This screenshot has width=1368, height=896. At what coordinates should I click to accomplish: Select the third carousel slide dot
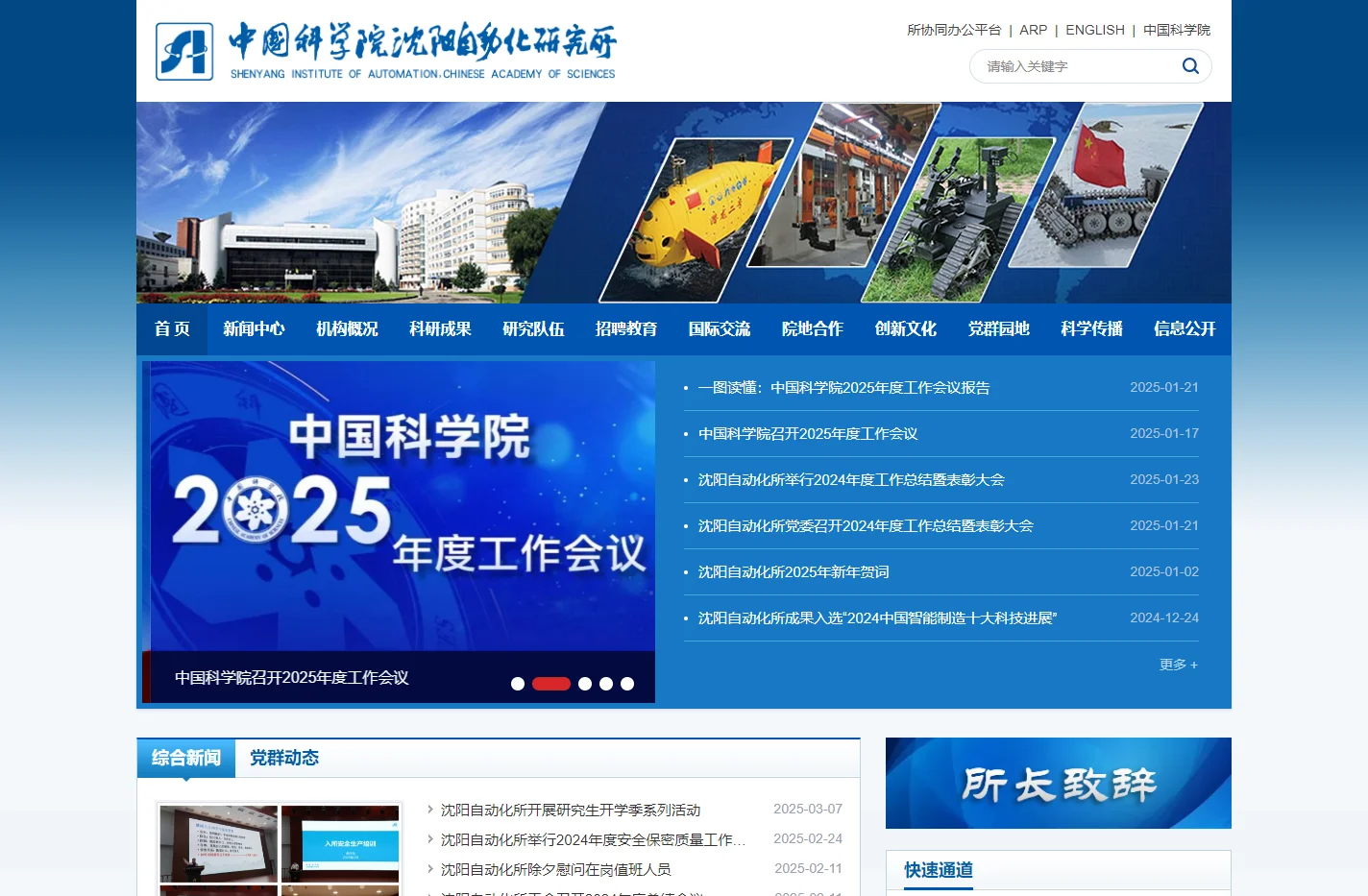click(x=585, y=684)
